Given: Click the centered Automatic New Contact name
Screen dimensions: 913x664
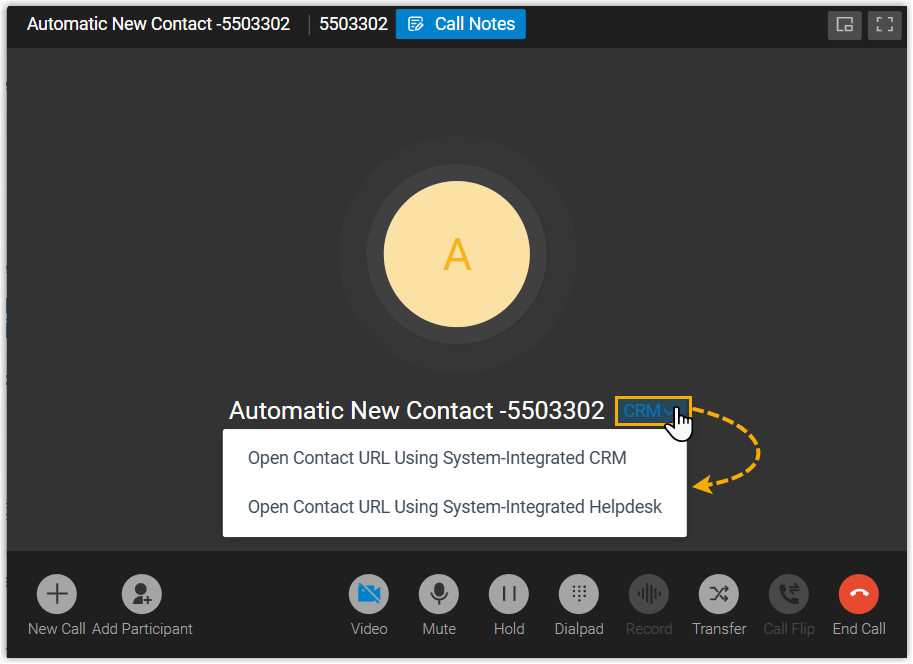Looking at the screenshot, I should (x=416, y=411).
